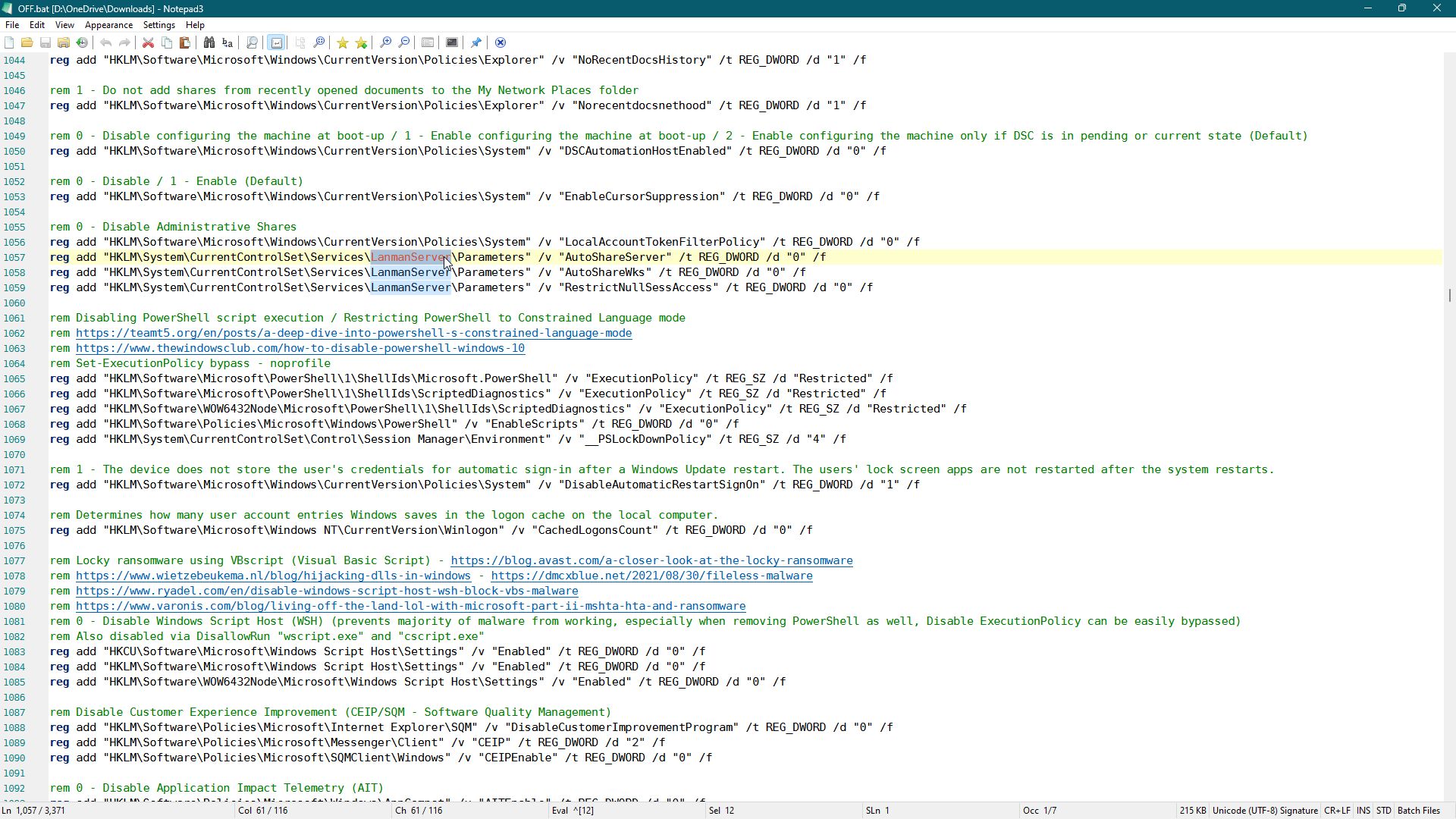Click the open file folder icon

(x=27, y=42)
